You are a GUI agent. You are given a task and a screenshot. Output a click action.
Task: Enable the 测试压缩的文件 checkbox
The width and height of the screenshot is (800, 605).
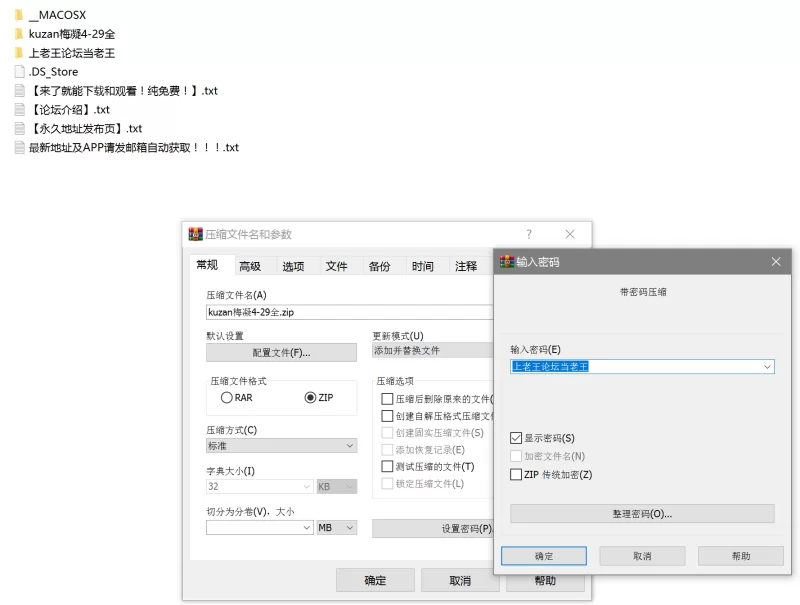point(388,467)
